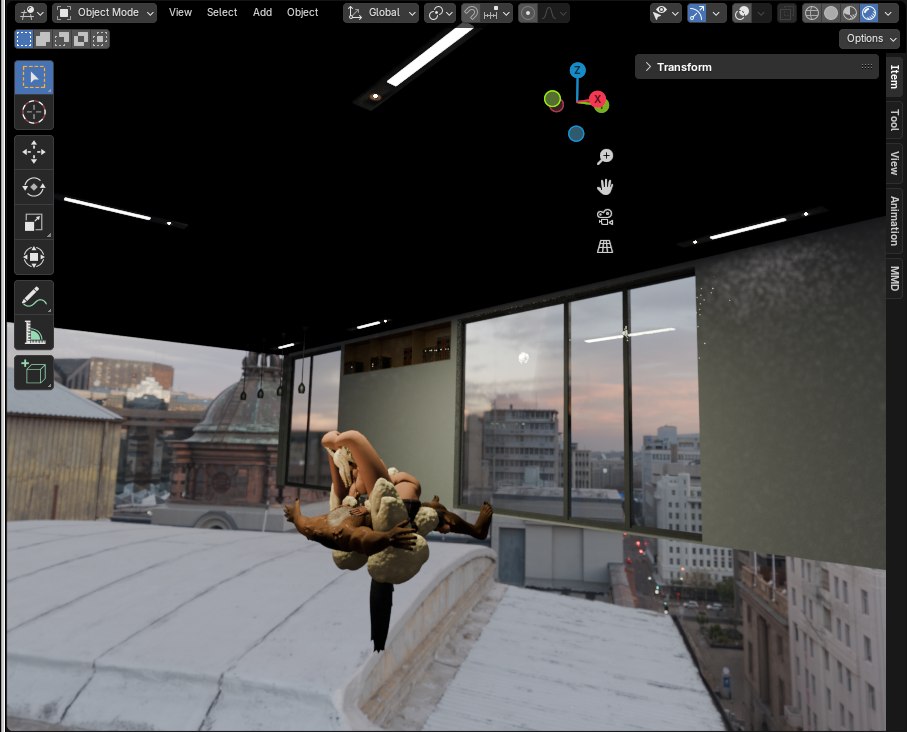The width and height of the screenshot is (907, 732).
Task: Pick the Annotate pencil tool
Action: (x=34, y=297)
